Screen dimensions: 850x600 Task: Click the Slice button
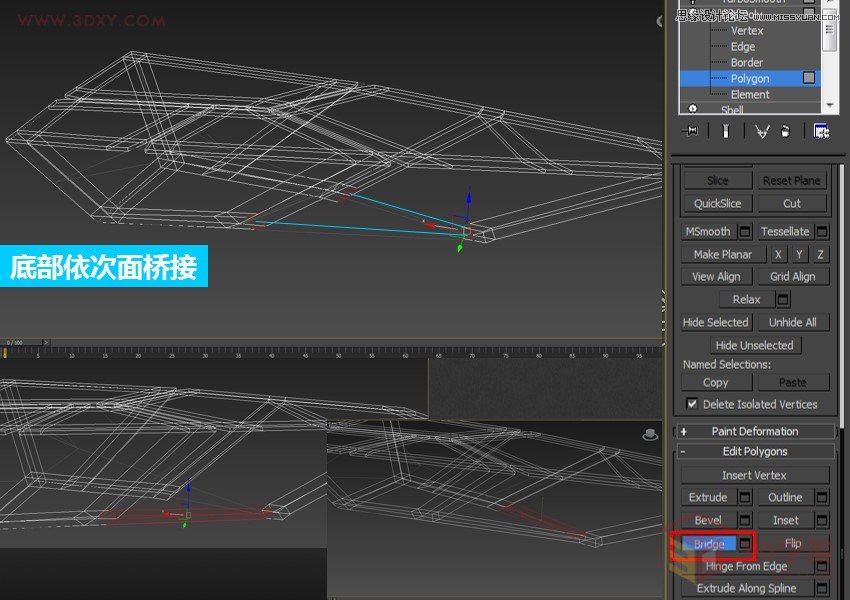pos(717,180)
